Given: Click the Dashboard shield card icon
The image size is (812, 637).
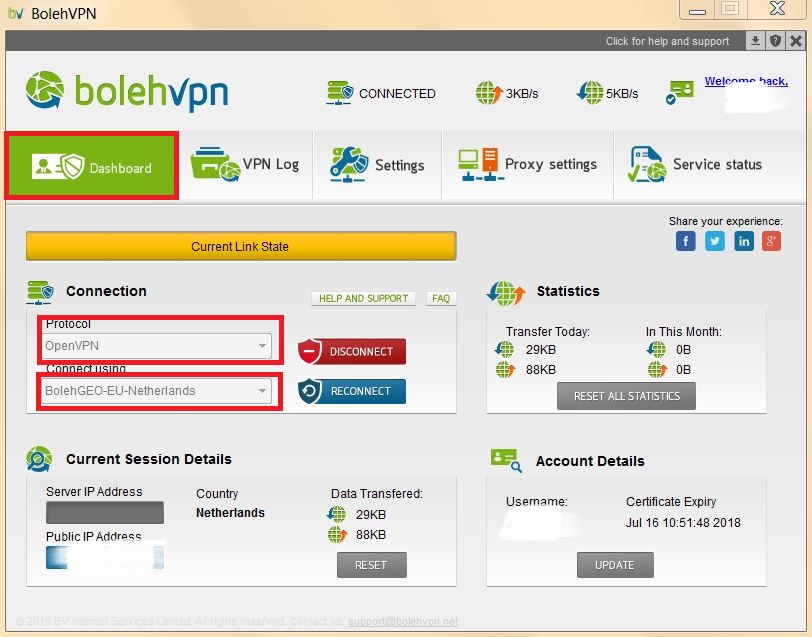Looking at the screenshot, I should 58,166.
